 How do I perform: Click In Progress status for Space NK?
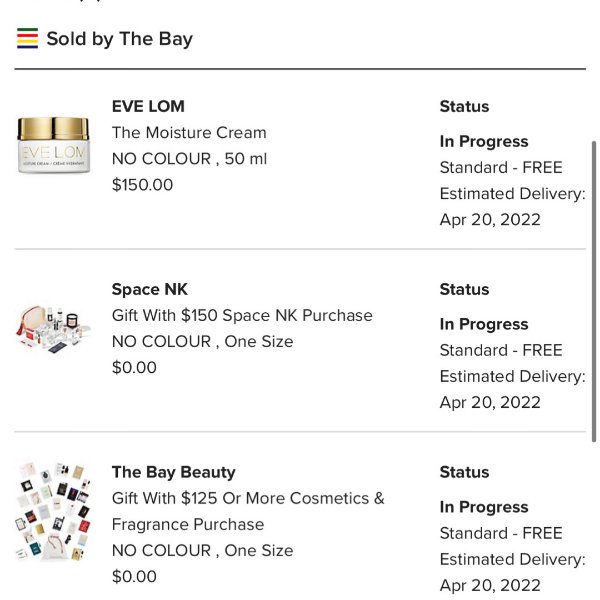click(x=484, y=324)
